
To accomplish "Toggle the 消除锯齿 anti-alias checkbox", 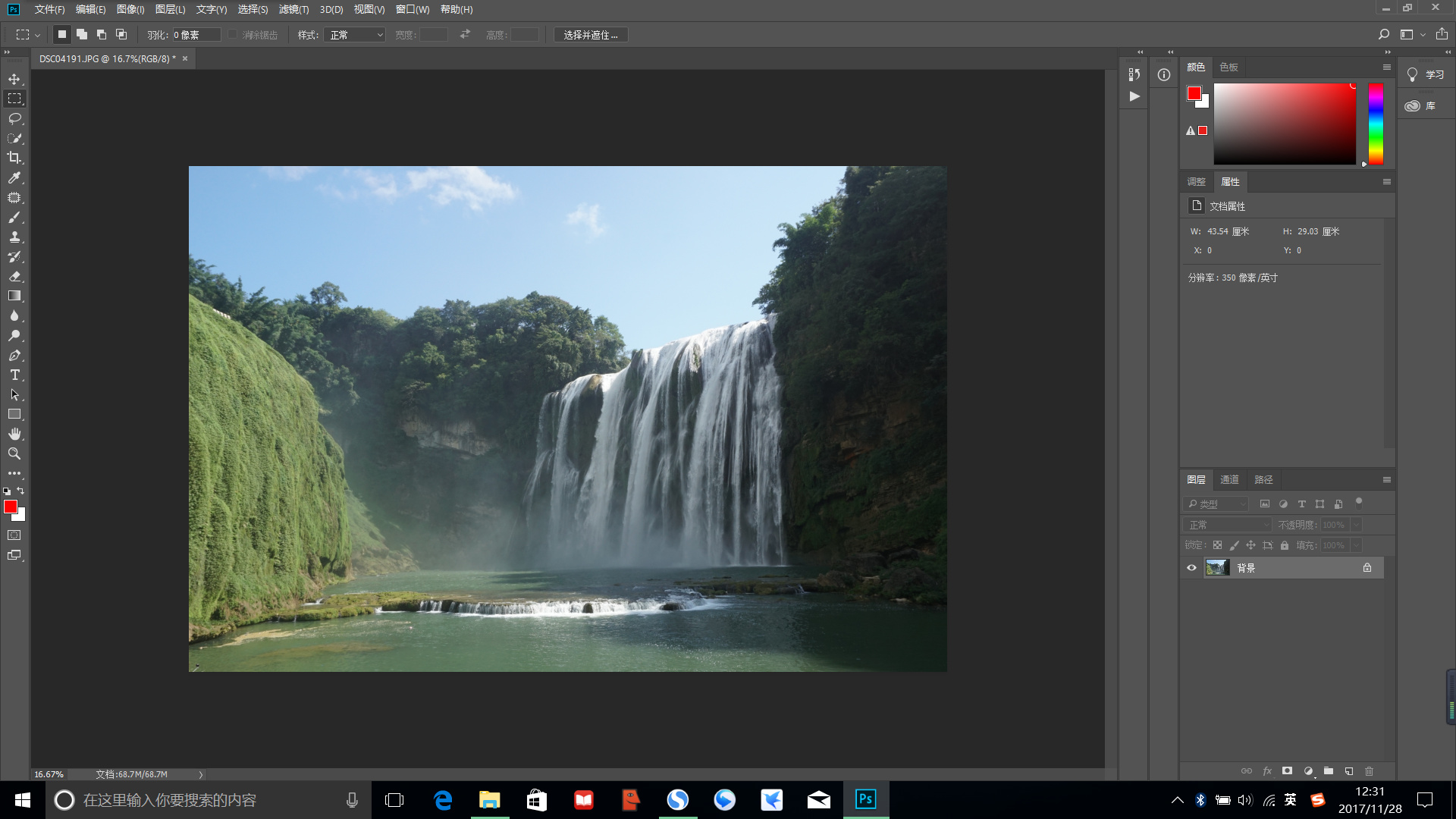I will point(233,35).
